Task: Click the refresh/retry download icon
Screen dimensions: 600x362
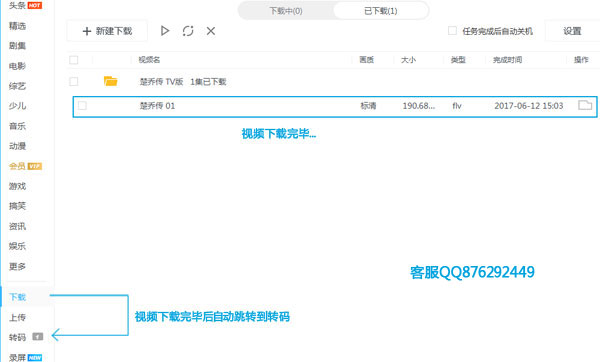Action: pyautogui.click(x=188, y=31)
